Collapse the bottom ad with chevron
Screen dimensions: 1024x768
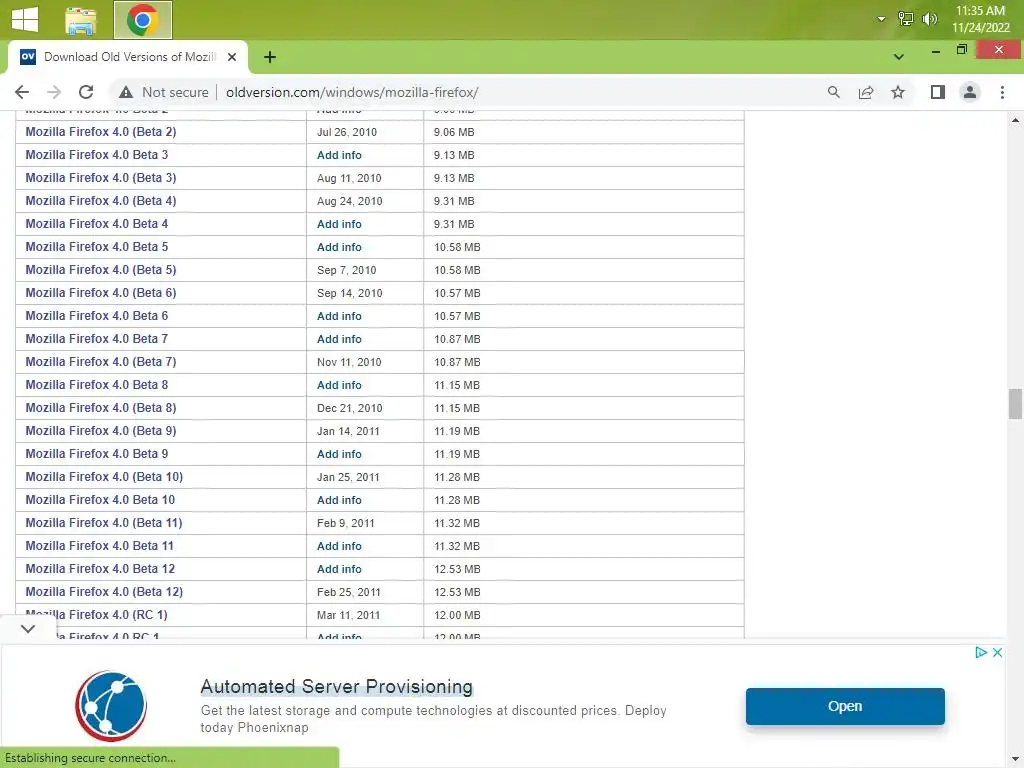[x=27, y=629]
